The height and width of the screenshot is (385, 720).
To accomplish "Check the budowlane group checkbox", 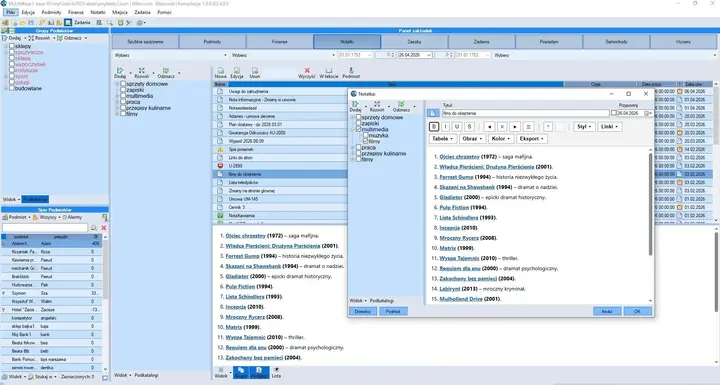I will [x=12, y=88].
